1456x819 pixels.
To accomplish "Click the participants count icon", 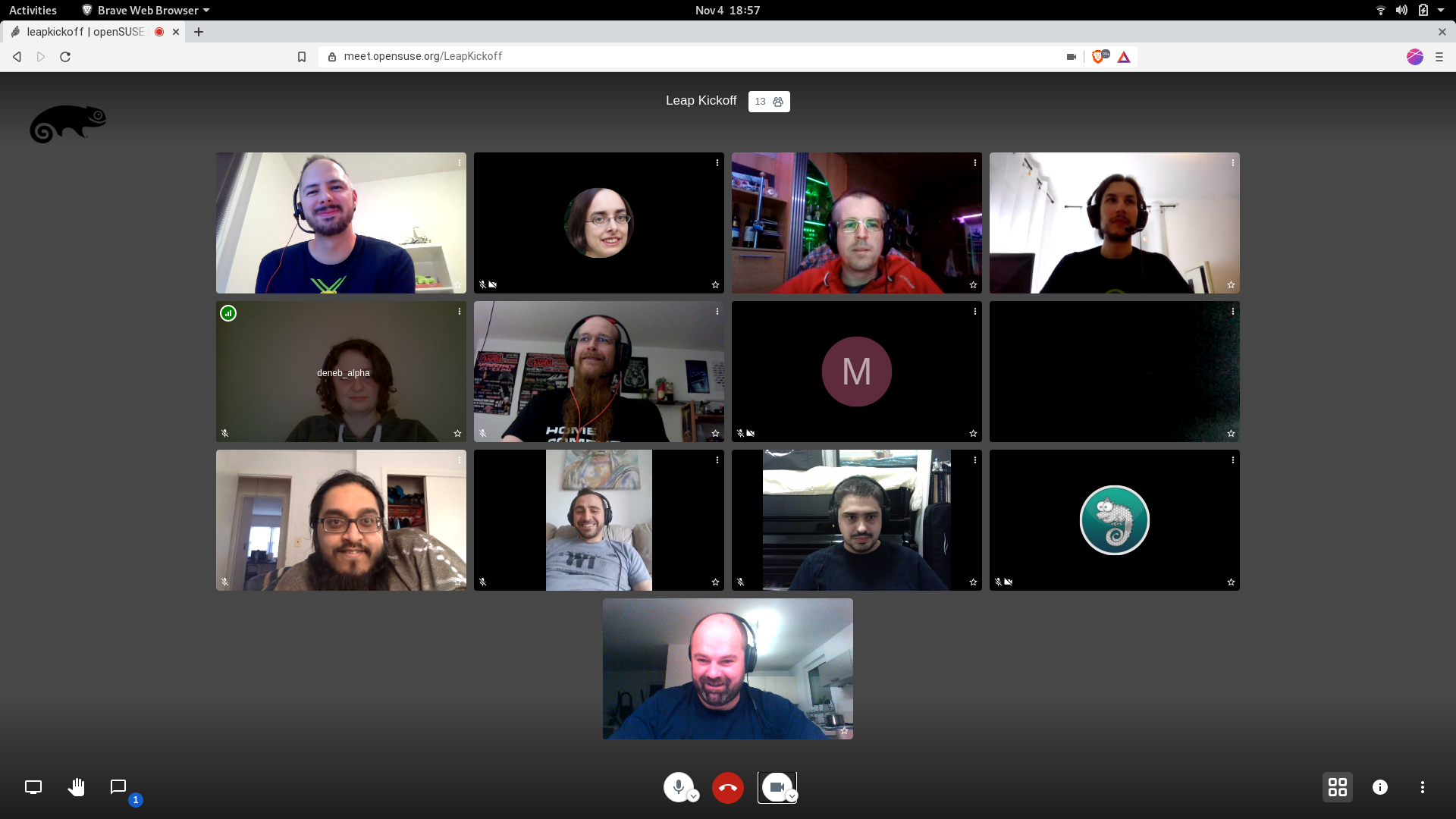I will pyautogui.click(x=768, y=101).
